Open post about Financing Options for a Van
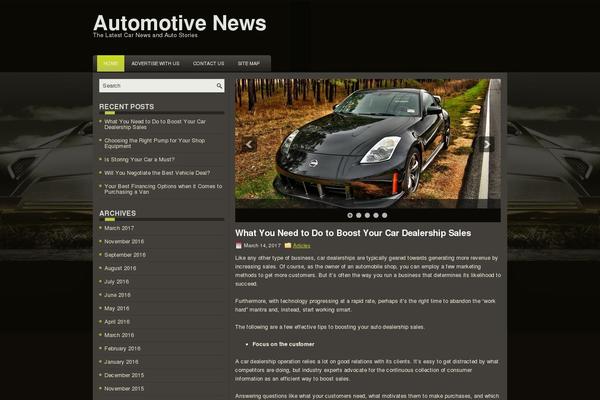The height and width of the screenshot is (400, 600). coord(163,189)
